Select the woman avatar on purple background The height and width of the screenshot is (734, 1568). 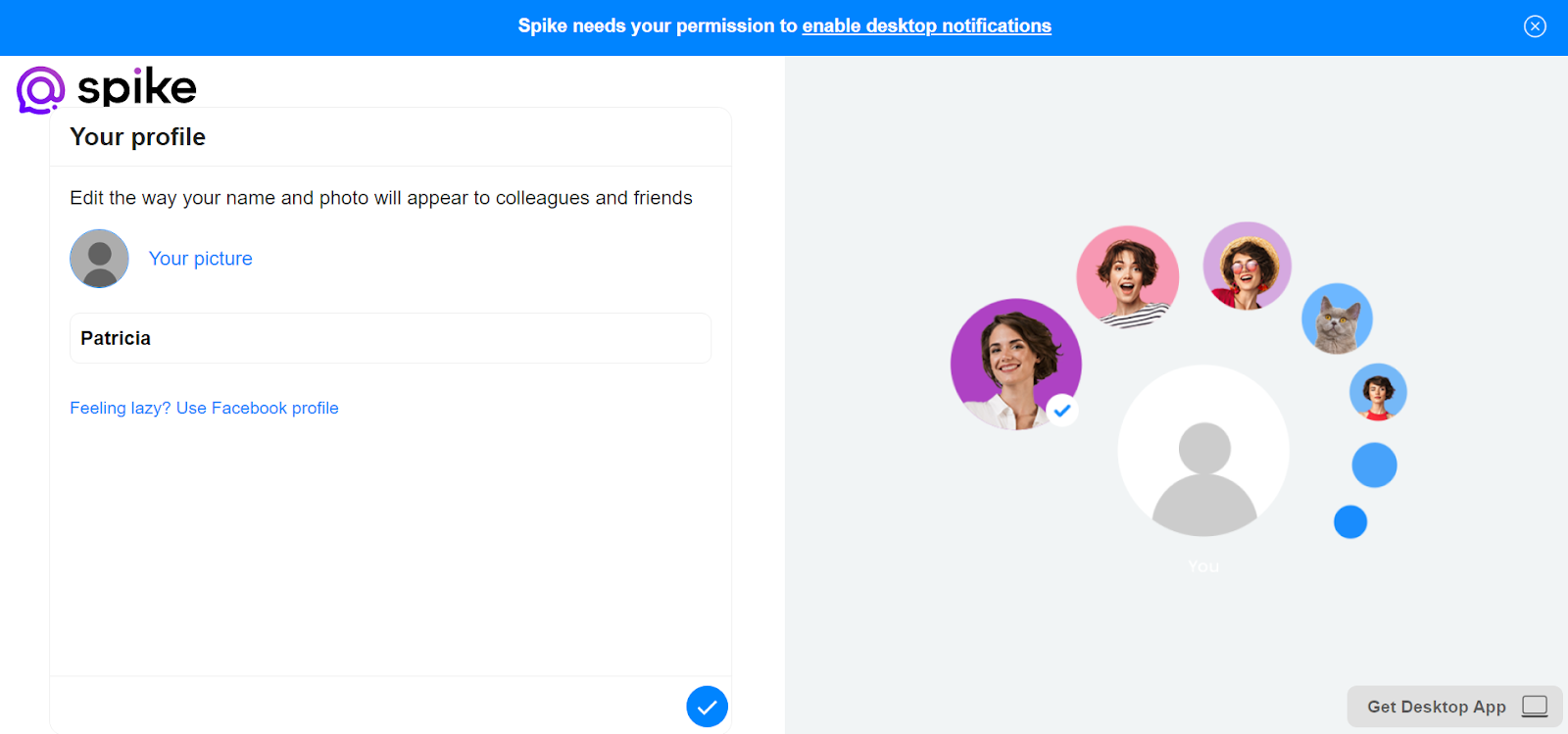1013,363
